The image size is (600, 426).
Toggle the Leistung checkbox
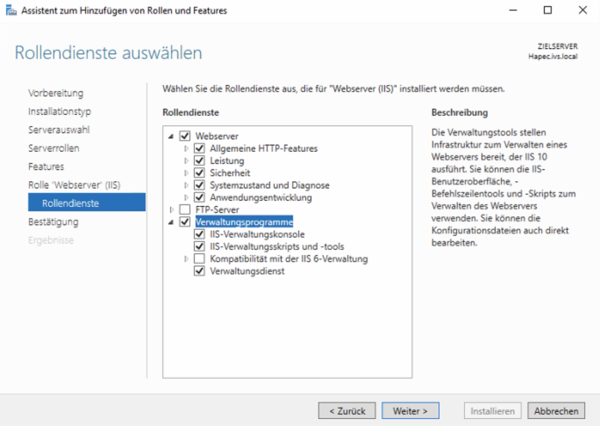coord(199,160)
